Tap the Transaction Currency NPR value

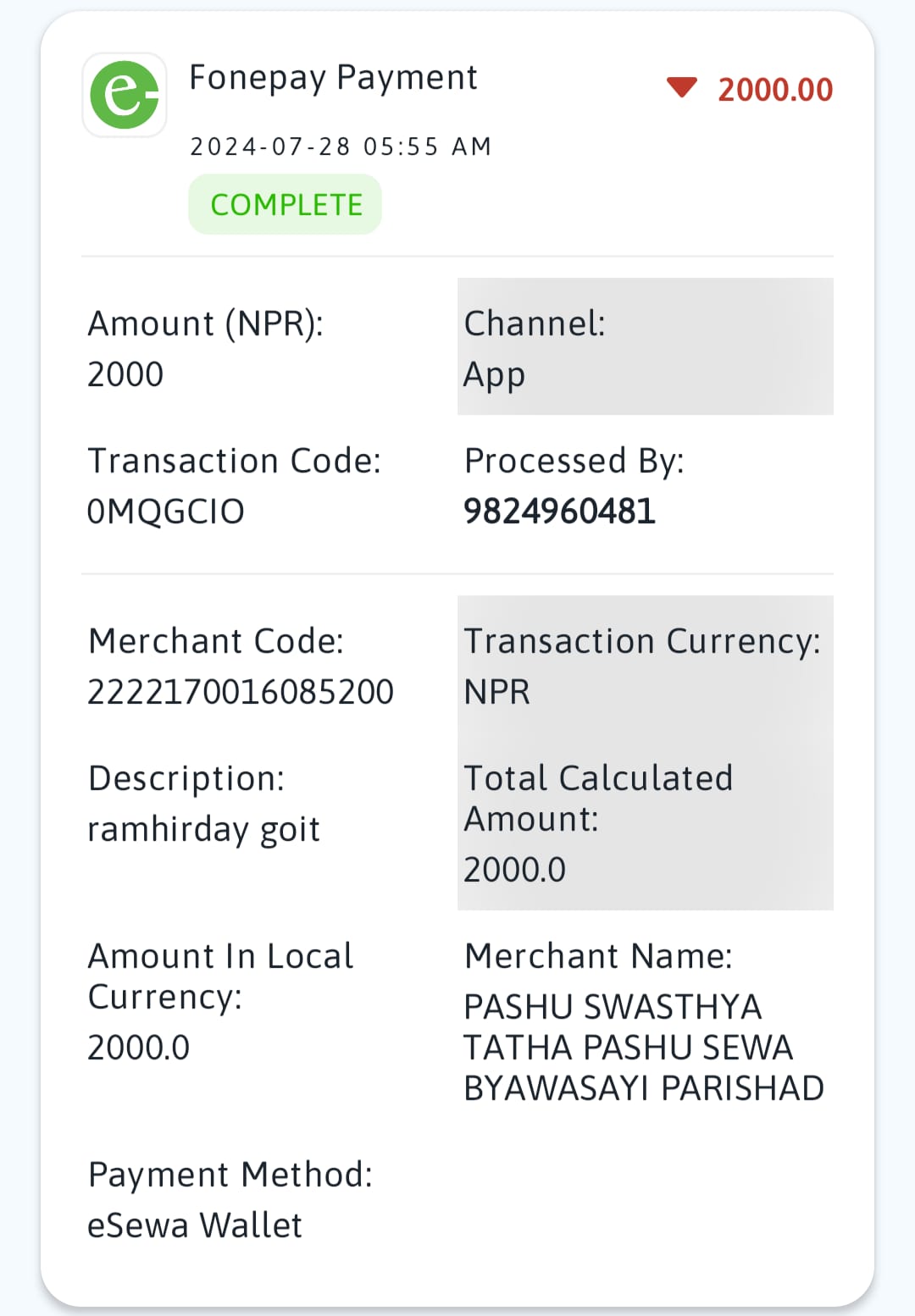496,692
